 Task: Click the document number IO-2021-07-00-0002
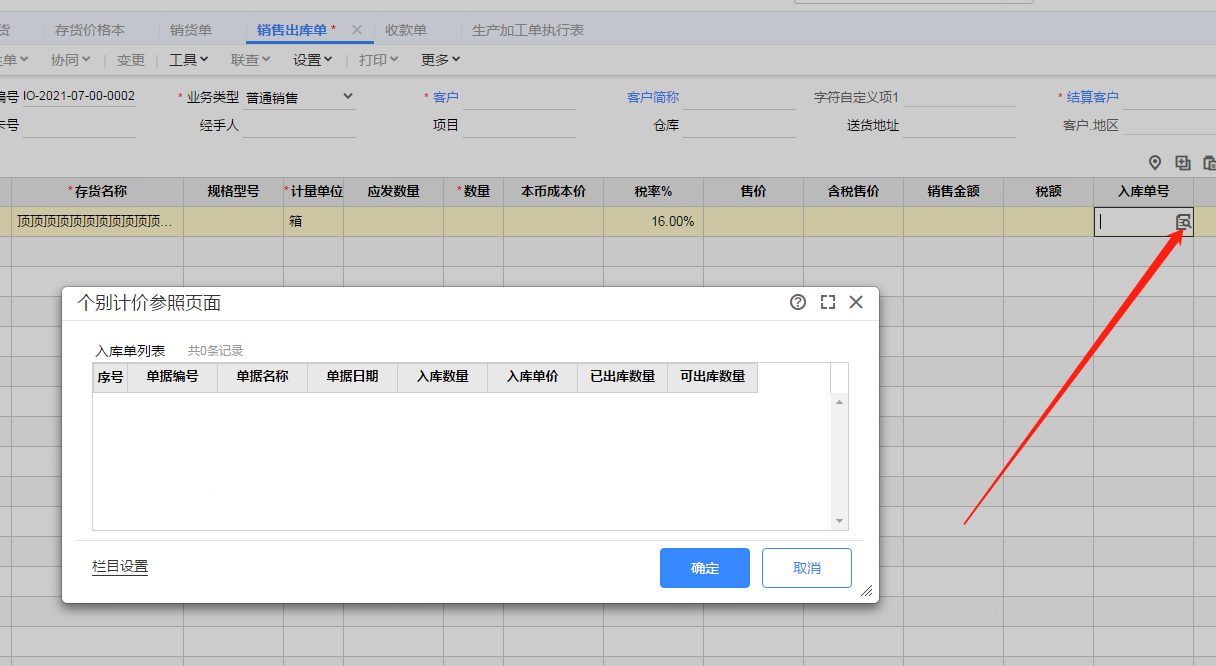78,96
